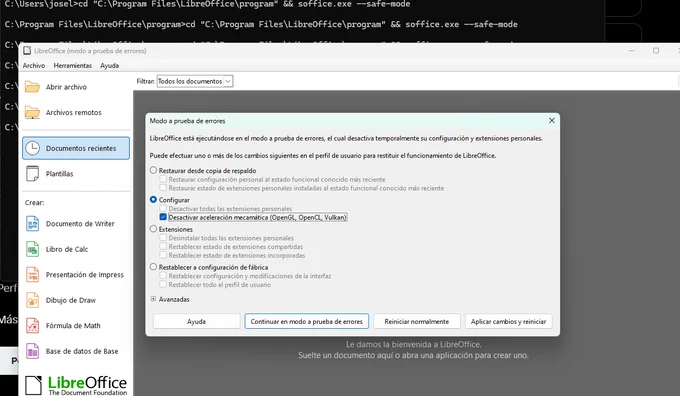Click the Archivos remotos folder icon
Viewport: 680px width, 396px height.
point(32,112)
